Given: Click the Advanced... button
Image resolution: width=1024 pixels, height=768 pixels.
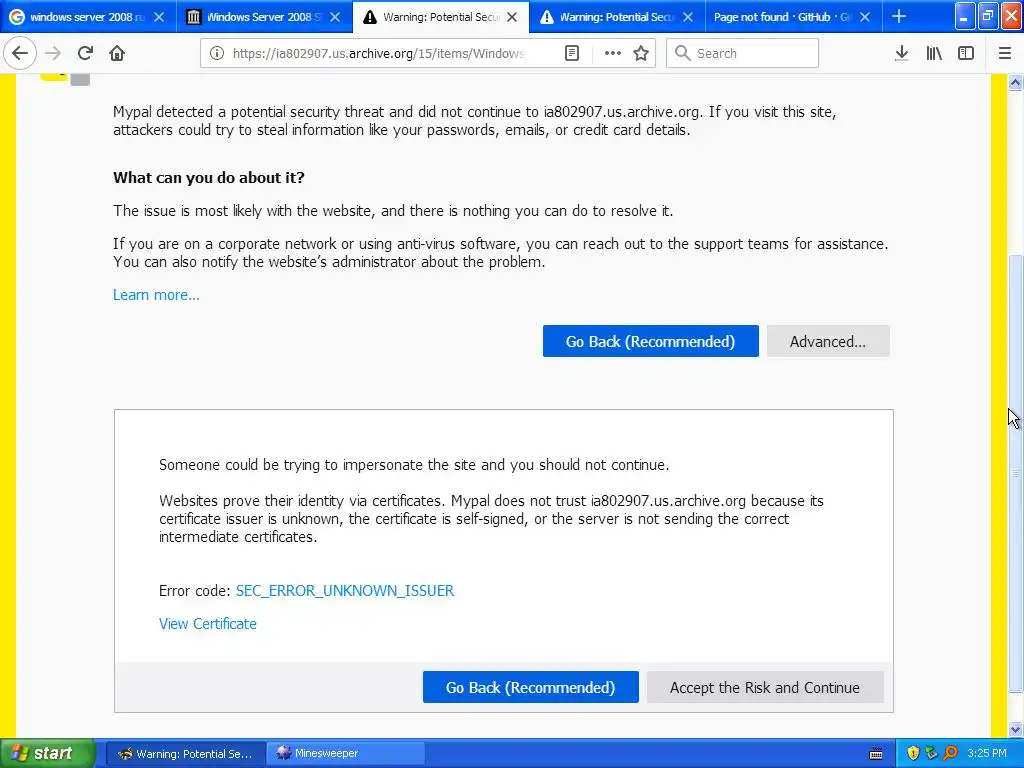Looking at the screenshot, I should (828, 342).
